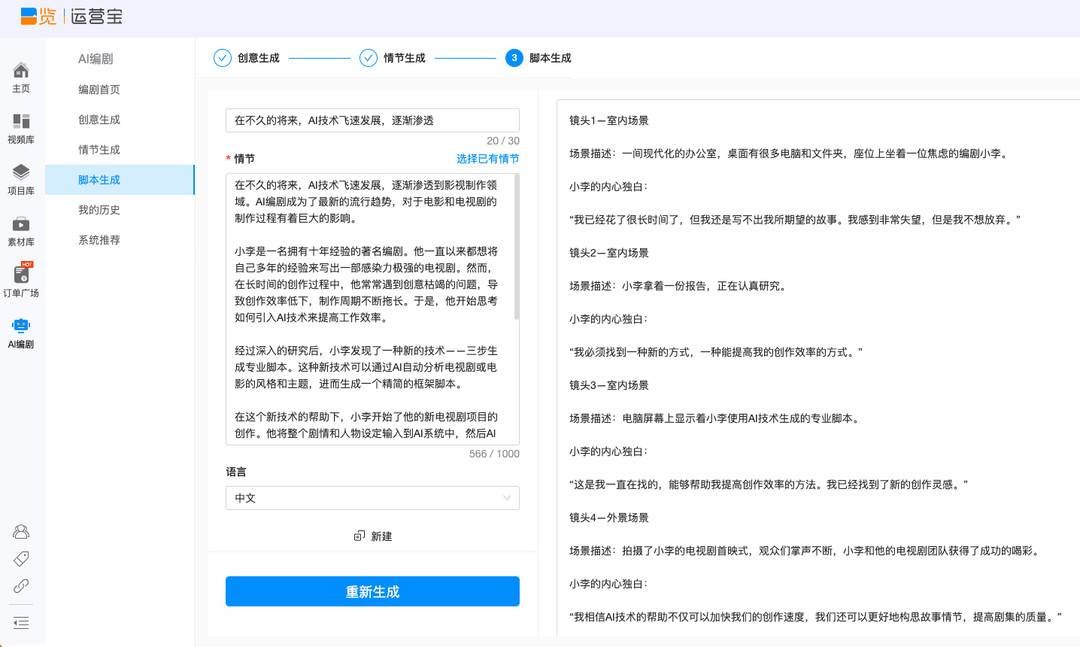Open the user account icon in sidebar
Screen dimensions: 1080x647
(21, 532)
